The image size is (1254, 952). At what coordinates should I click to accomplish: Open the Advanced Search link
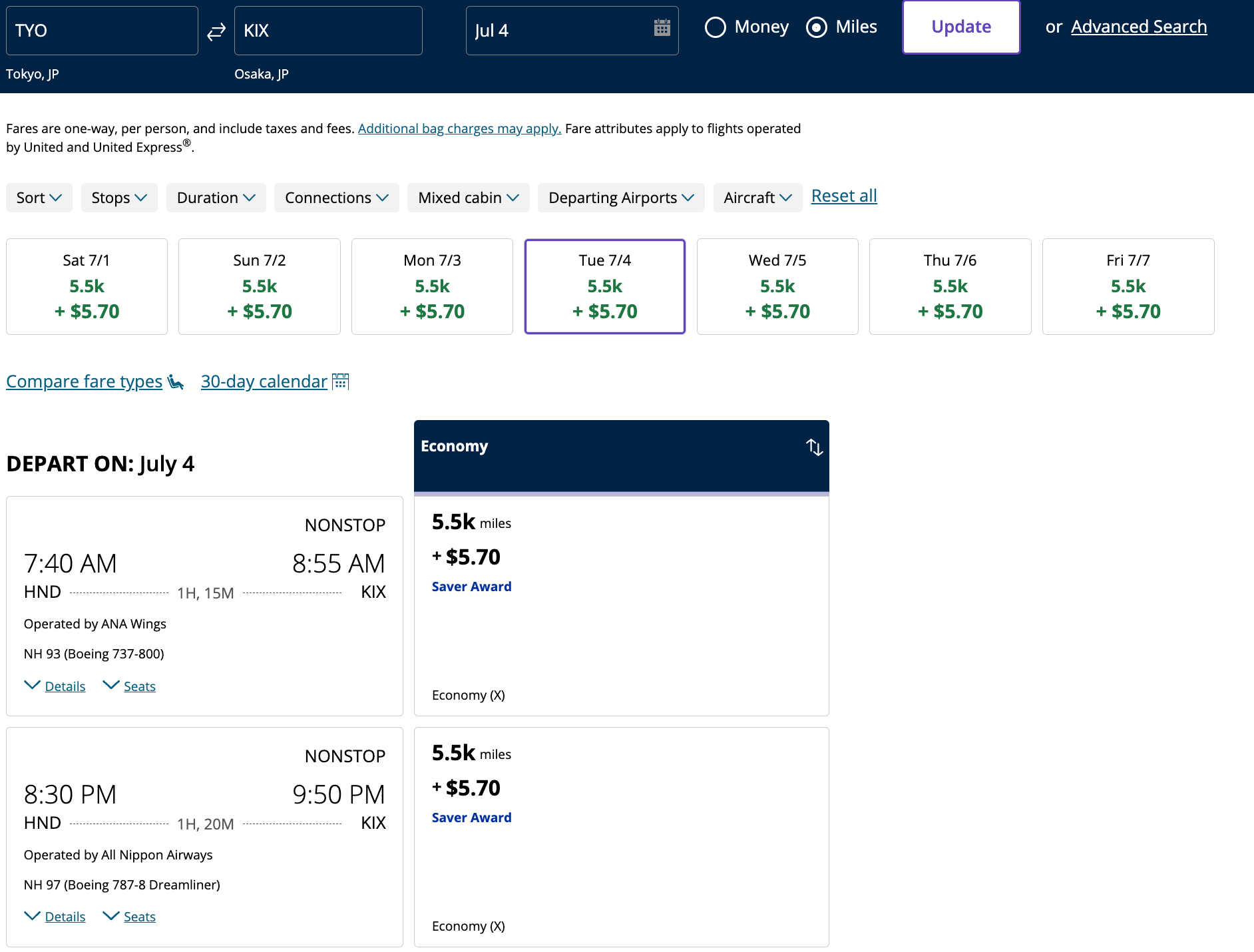pyautogui.click(x=1139, y=26)
